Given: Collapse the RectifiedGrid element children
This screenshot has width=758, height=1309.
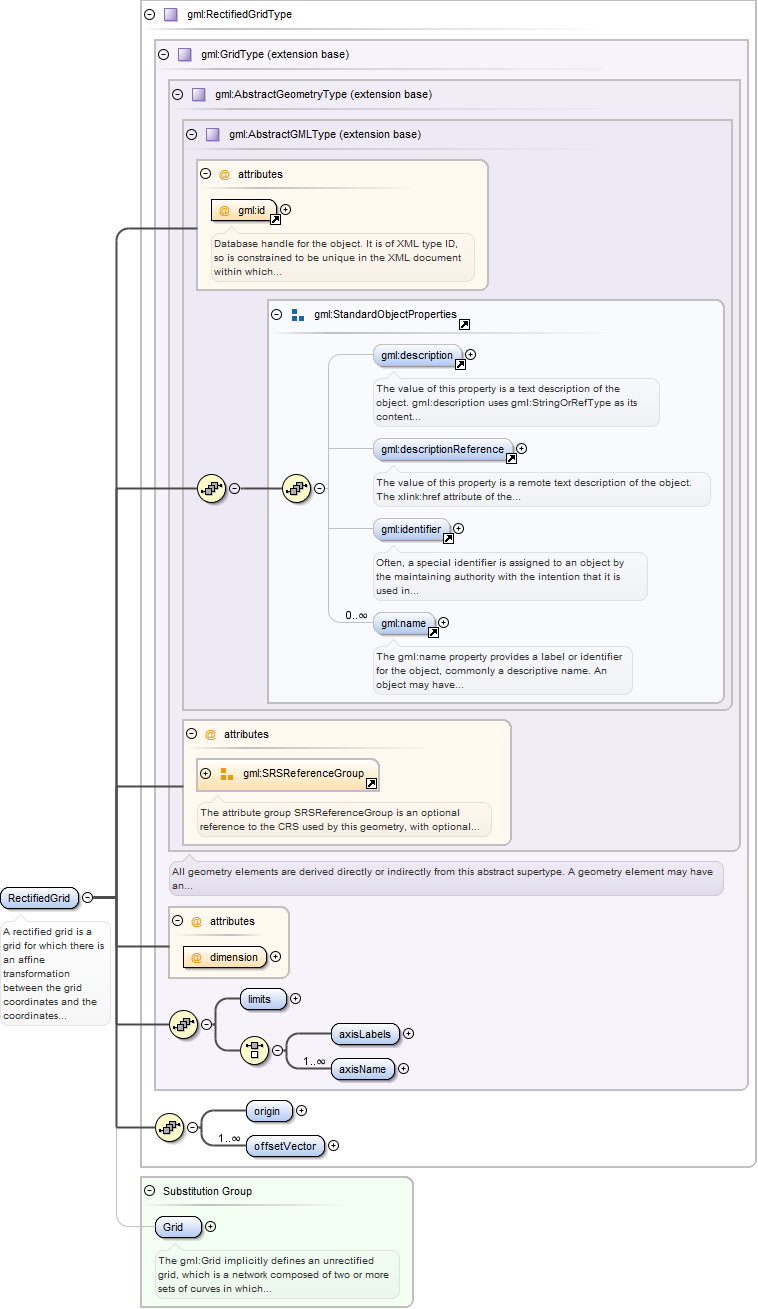Looking at the screenshot, I should pos(88,898).
